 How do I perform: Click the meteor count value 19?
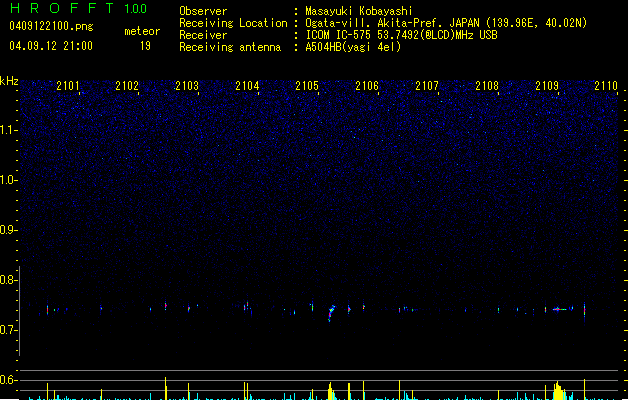(145, 46)
